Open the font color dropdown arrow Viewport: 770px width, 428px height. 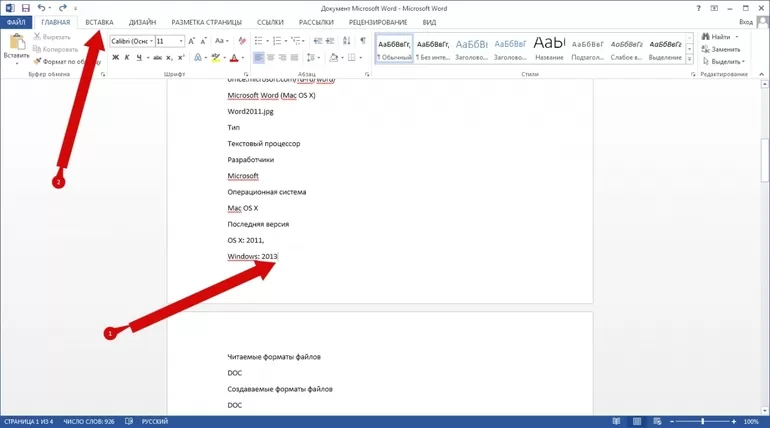click(x=243, y=58)
